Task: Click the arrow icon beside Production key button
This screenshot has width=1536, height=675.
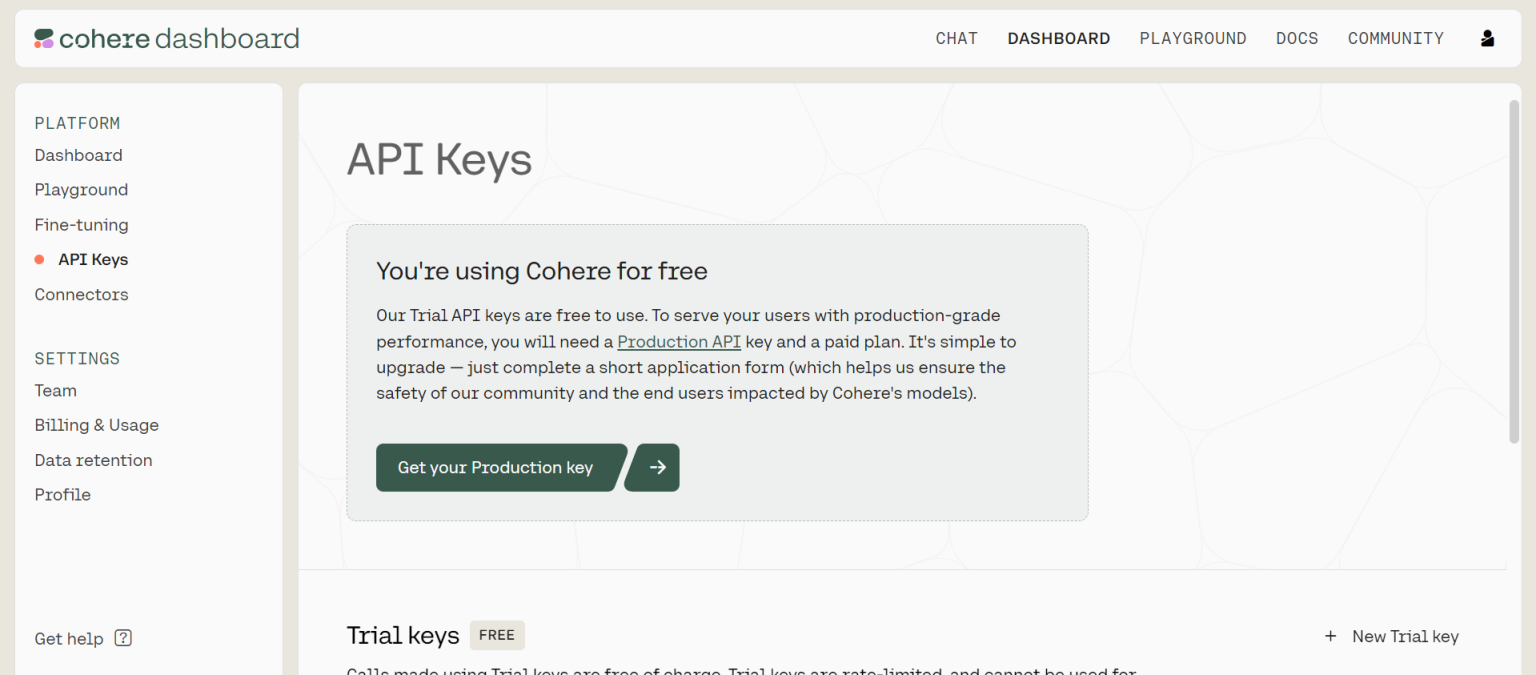Action: pos(656,467)
